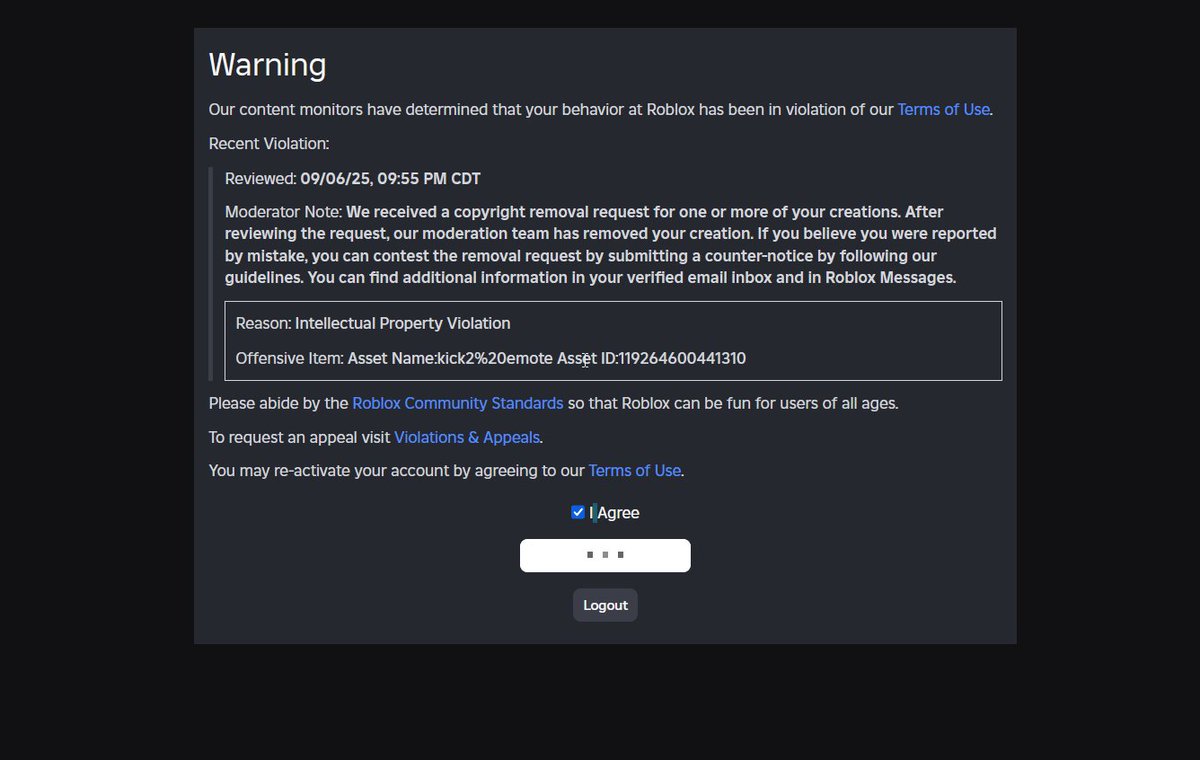The image size is (1200, 760).
Task: Click the Recent Violation: label
Action: tap(268, 143)
